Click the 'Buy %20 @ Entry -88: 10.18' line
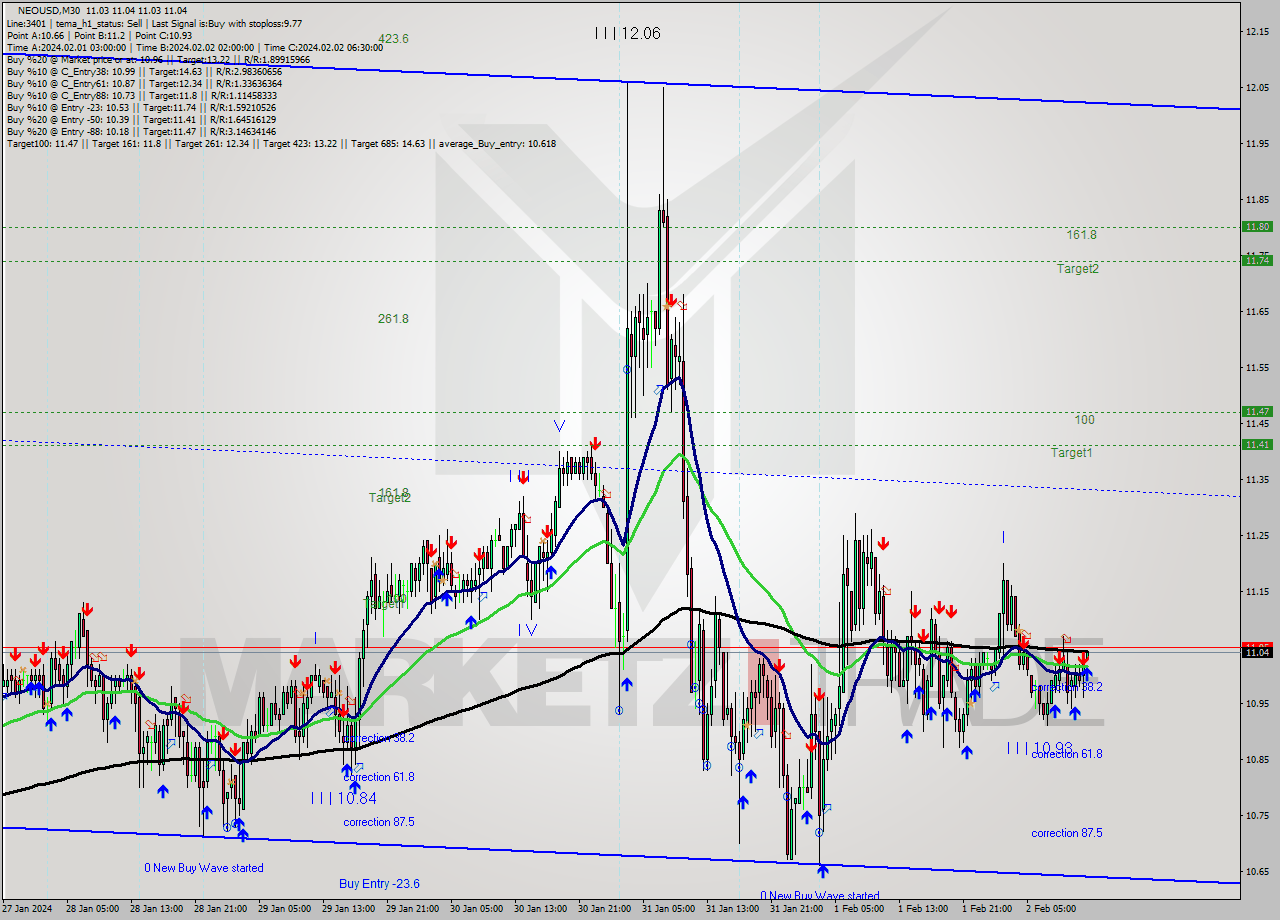This screenshot has width=1280, height=920. (141, 131)
